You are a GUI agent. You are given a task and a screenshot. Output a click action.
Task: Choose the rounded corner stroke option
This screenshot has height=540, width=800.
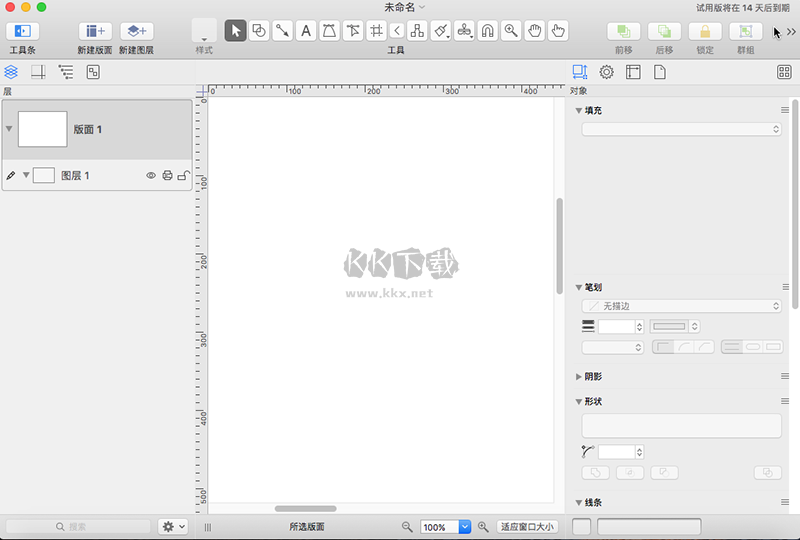pyautogui.click(x=684, y=347)
